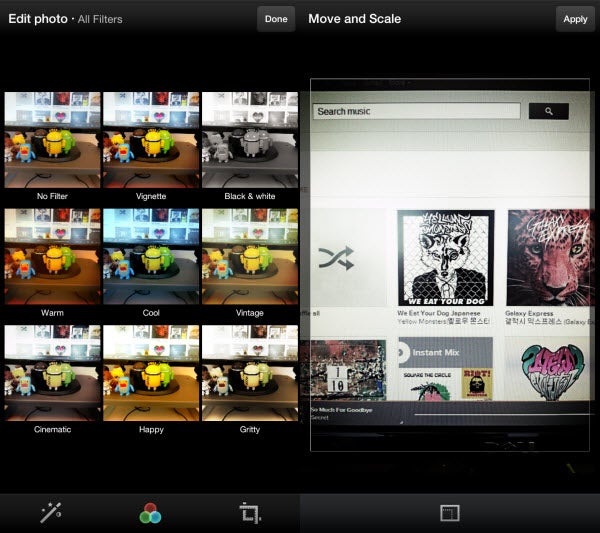Viewport: 600px width, 533px height.
Task: Click the Galaxy Express leopard album cover
Action: pos(549,258)
